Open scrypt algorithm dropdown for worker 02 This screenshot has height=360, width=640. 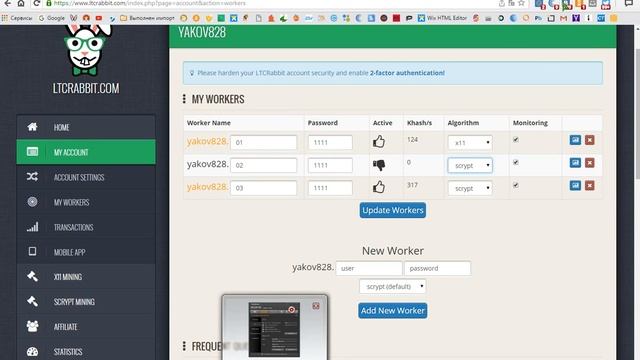(470, 165)
